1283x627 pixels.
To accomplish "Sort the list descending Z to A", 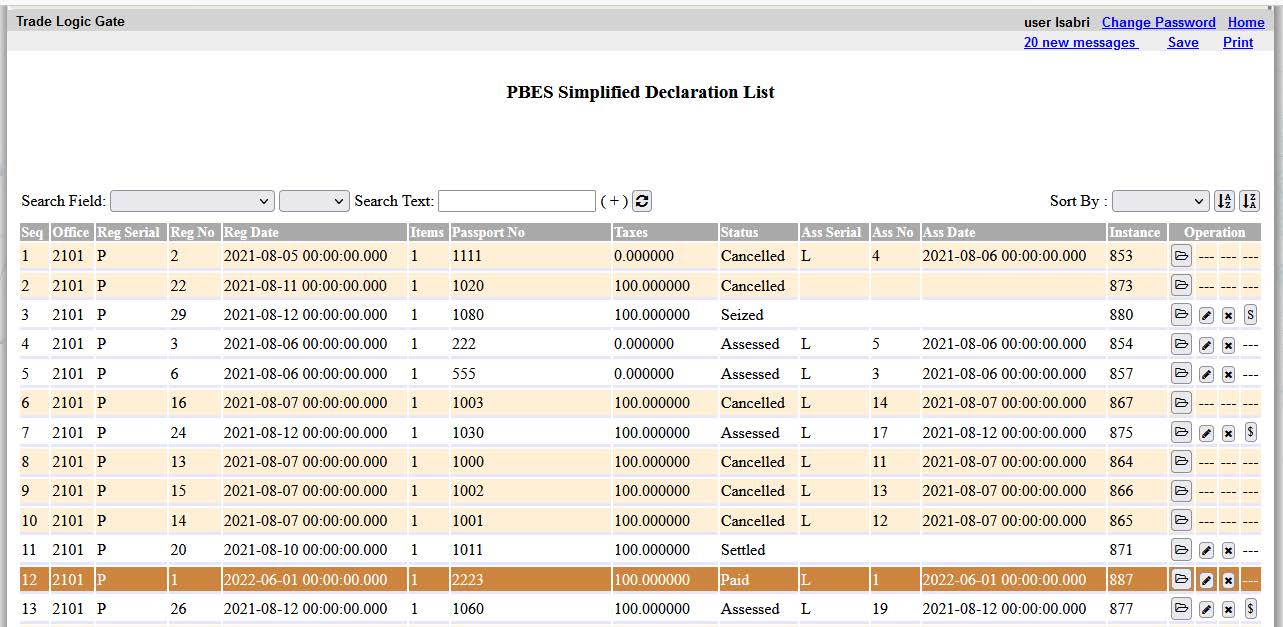I will point(1249,201).
